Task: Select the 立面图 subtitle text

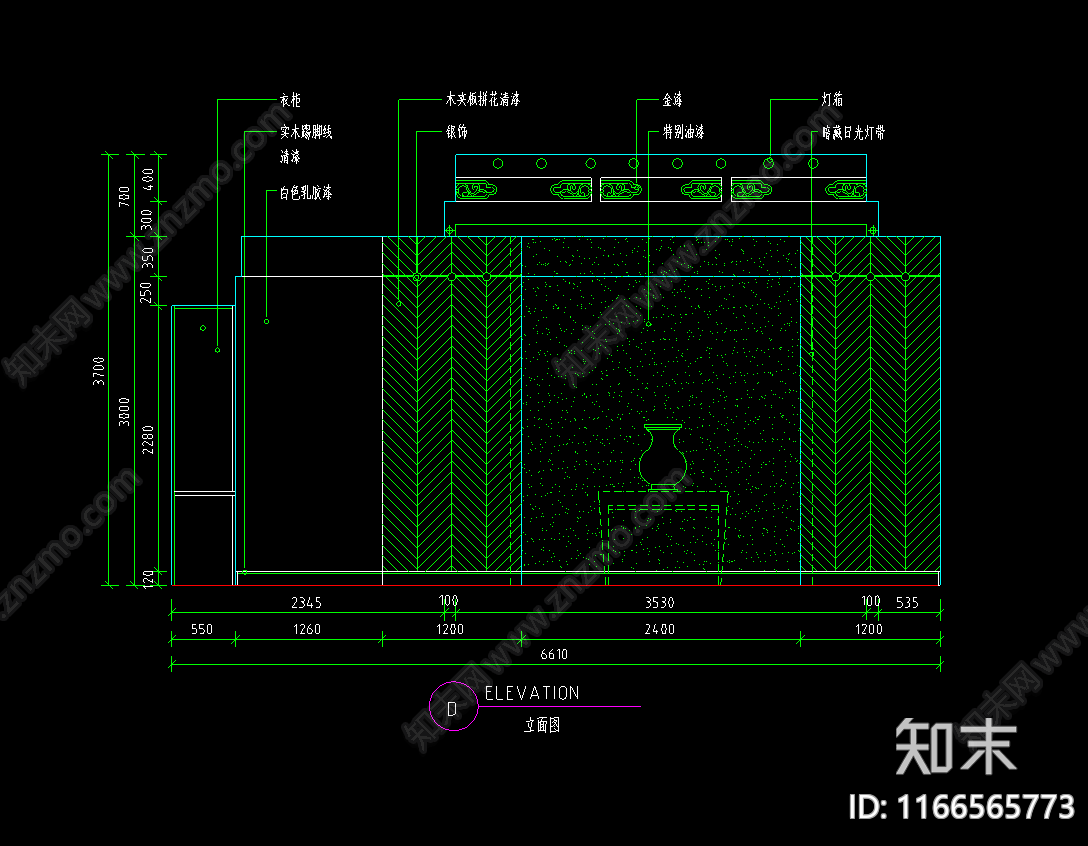Action: point(542,725)
